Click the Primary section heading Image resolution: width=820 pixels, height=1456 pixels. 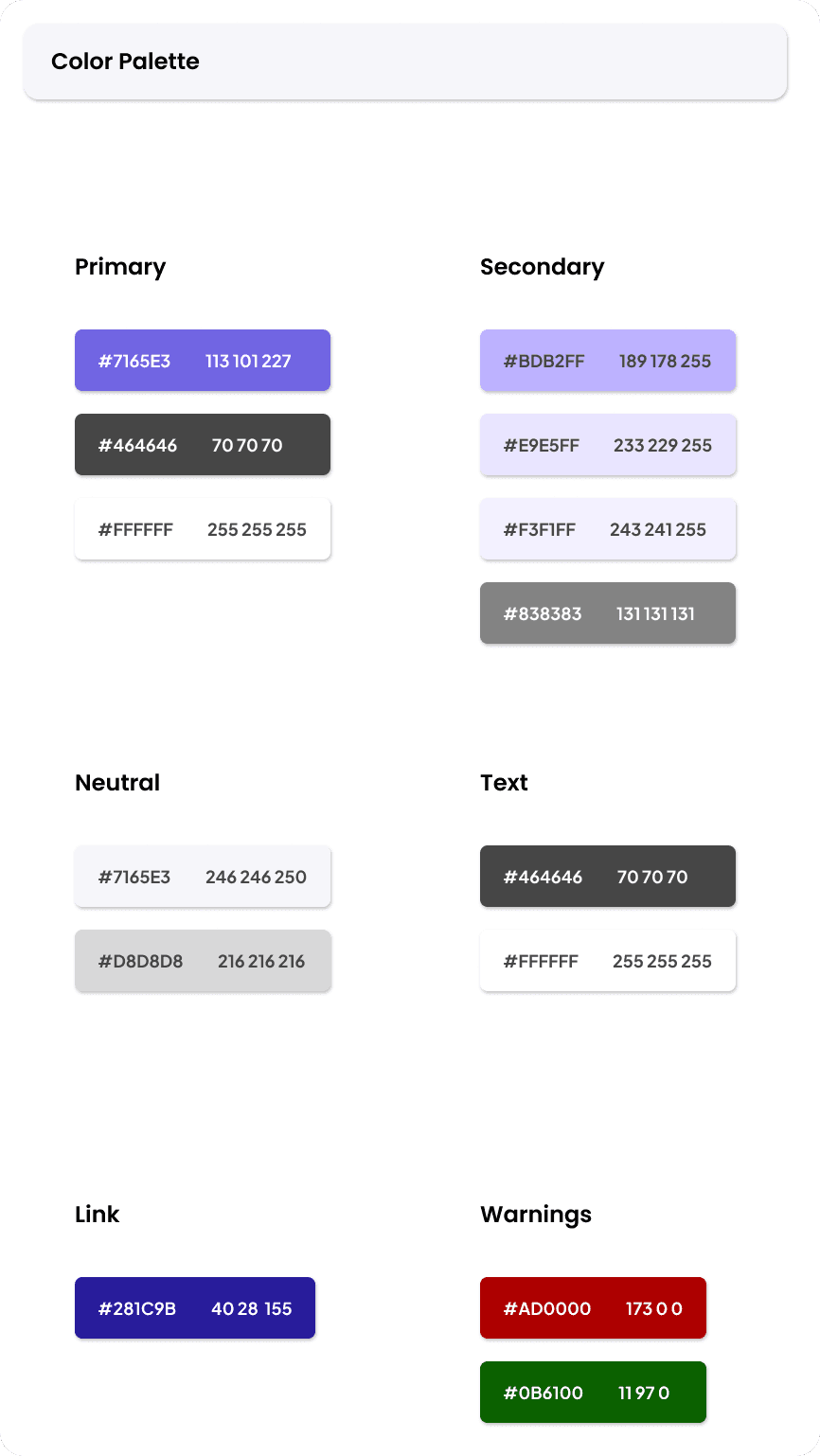click(x=120, y=267)
